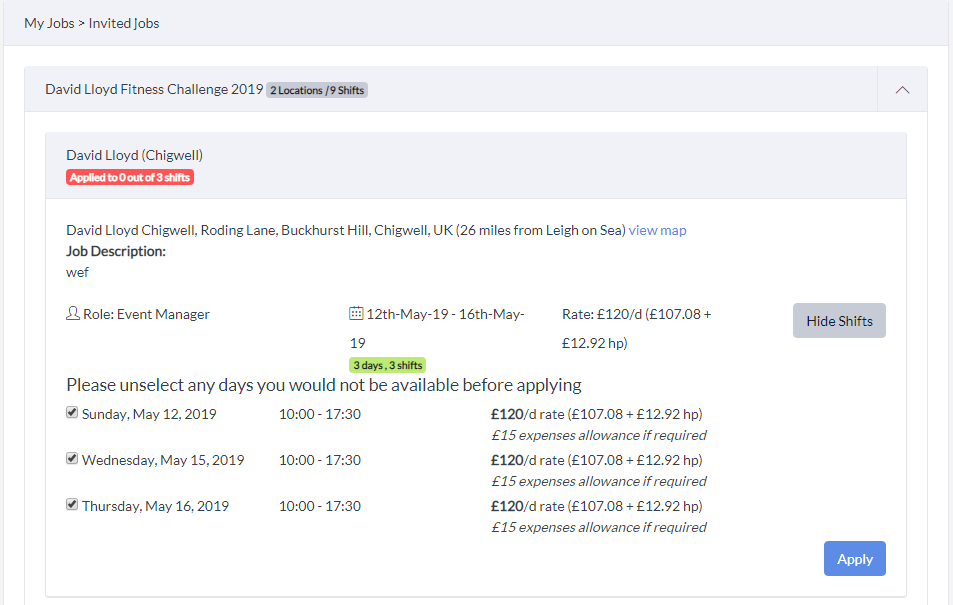Image resolution: width=953 pixels, height=605 pixels.
Task: Click the Sunday shift £120/d rate text
Action: coord(597,414)
